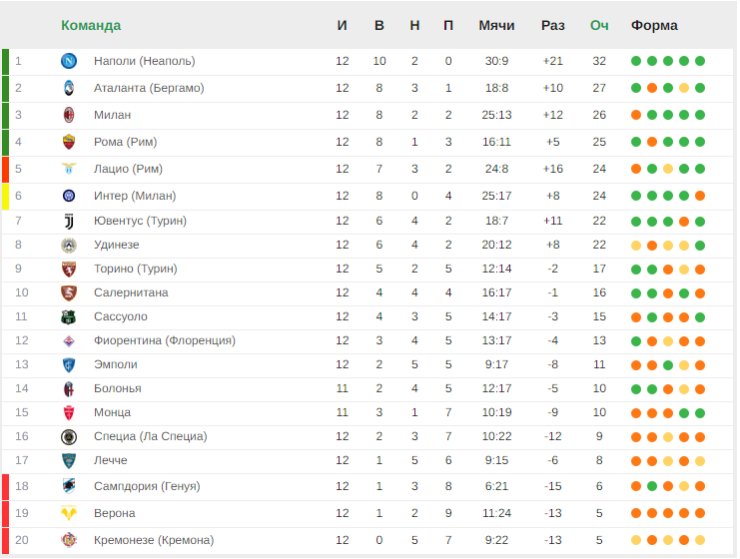
Task: Click the Roma wolf crest icon
Action: click(69, 142)
